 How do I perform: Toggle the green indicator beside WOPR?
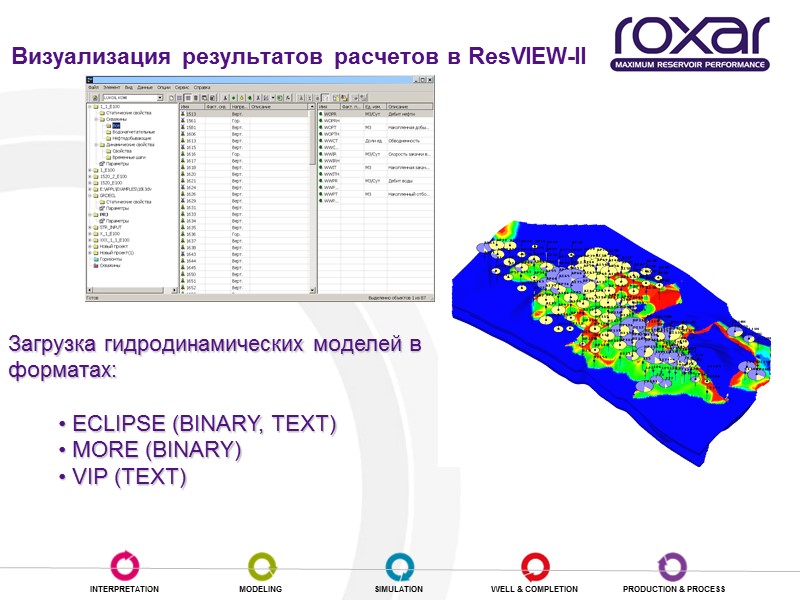click(321, 114)
